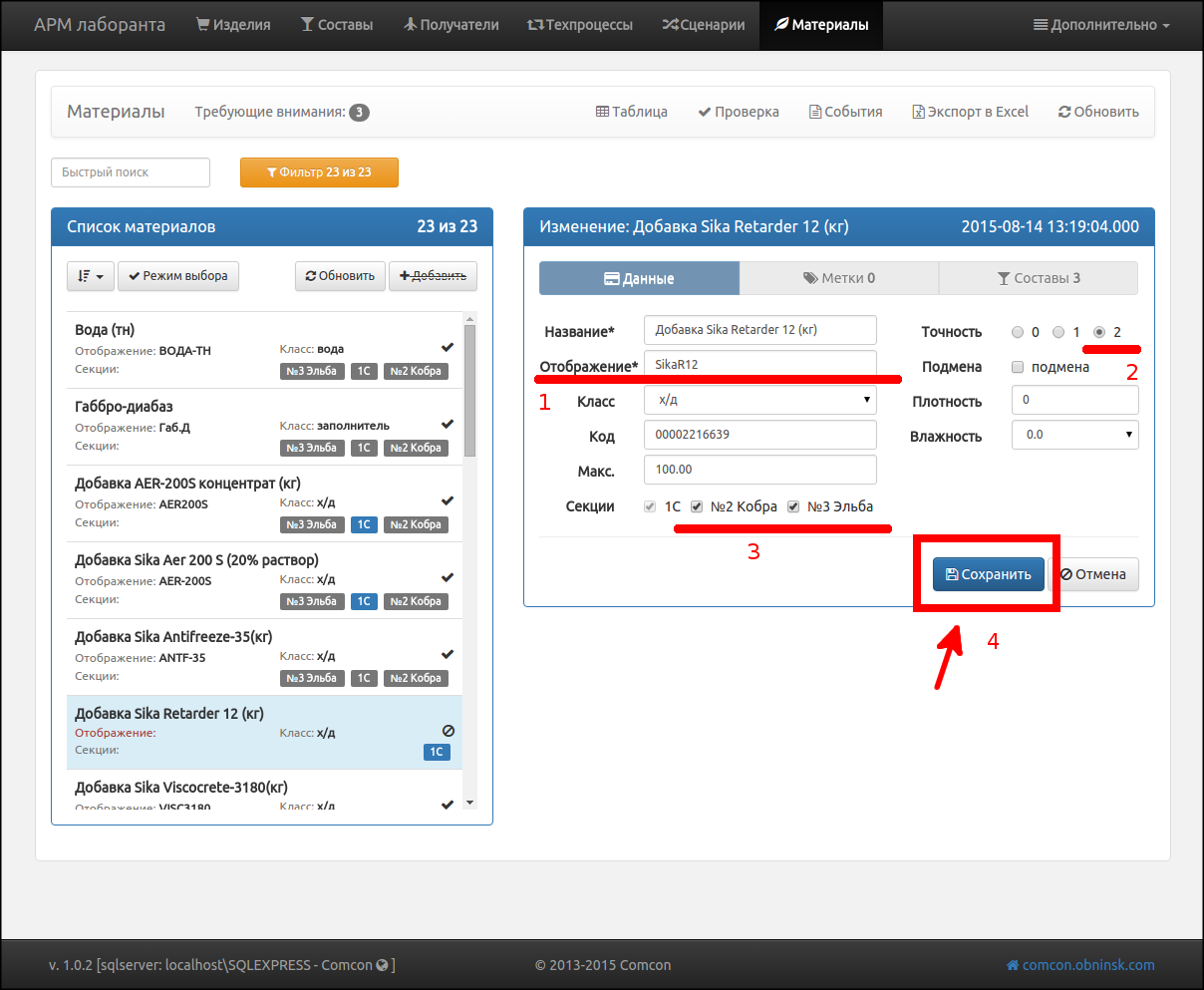Viewport: 1204px width, 990px height.
Task: Click the №3 Эльба tag on the Вода (тн) row
Action: tap(312, 371)
